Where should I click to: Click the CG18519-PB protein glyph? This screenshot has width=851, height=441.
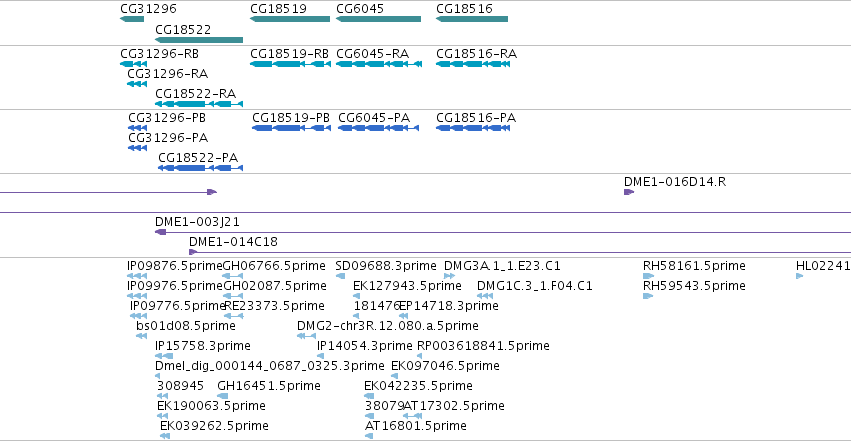(291, 128)
